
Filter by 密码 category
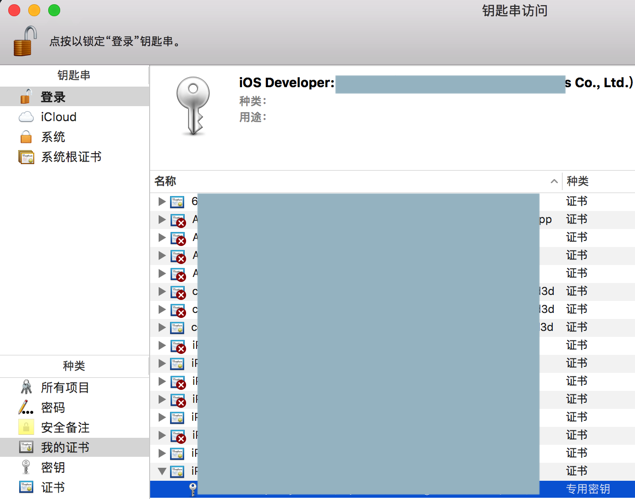[75, 407]
